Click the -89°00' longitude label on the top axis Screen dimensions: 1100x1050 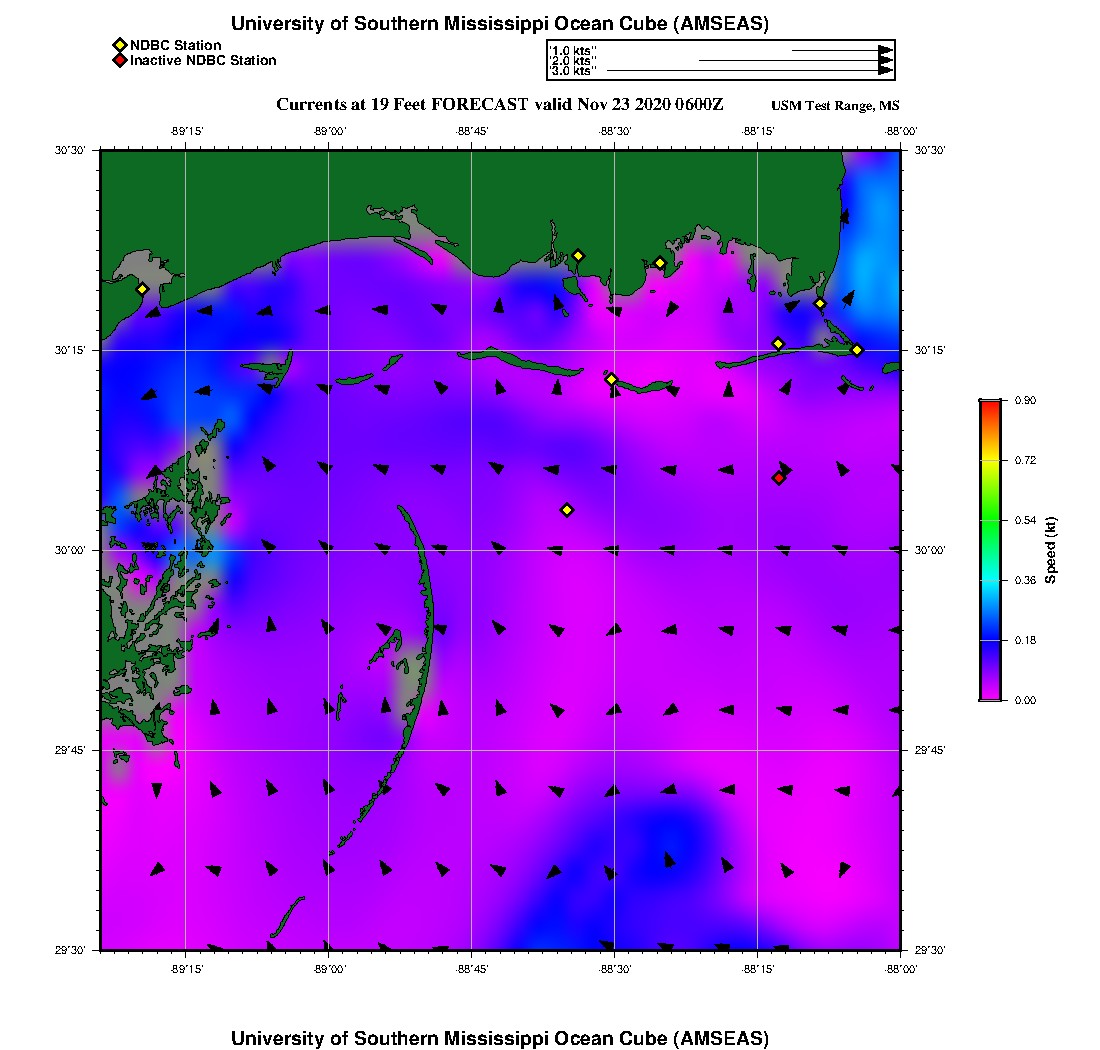329,131
